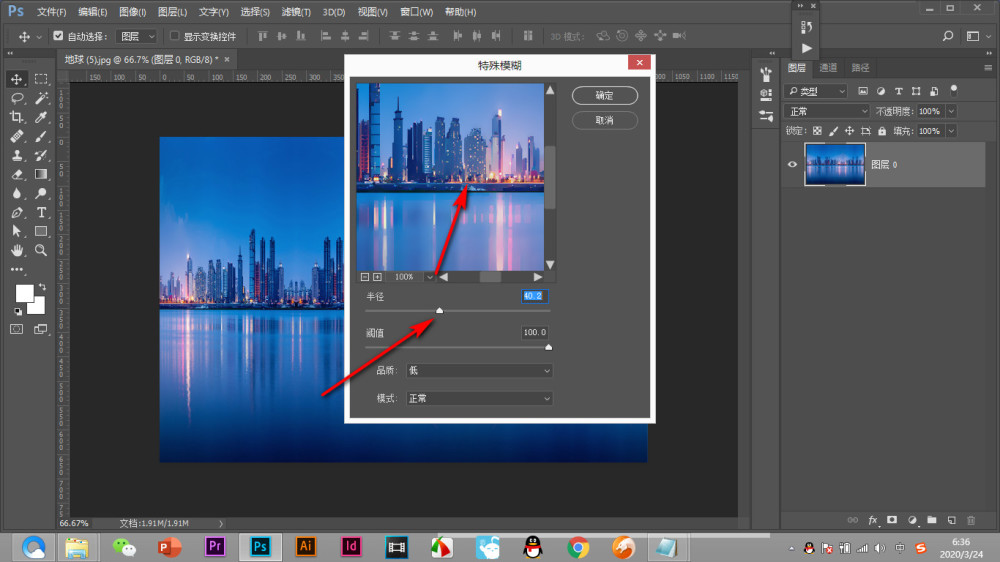
Task: Select the Lasso tool
Action: click(17, 98)
